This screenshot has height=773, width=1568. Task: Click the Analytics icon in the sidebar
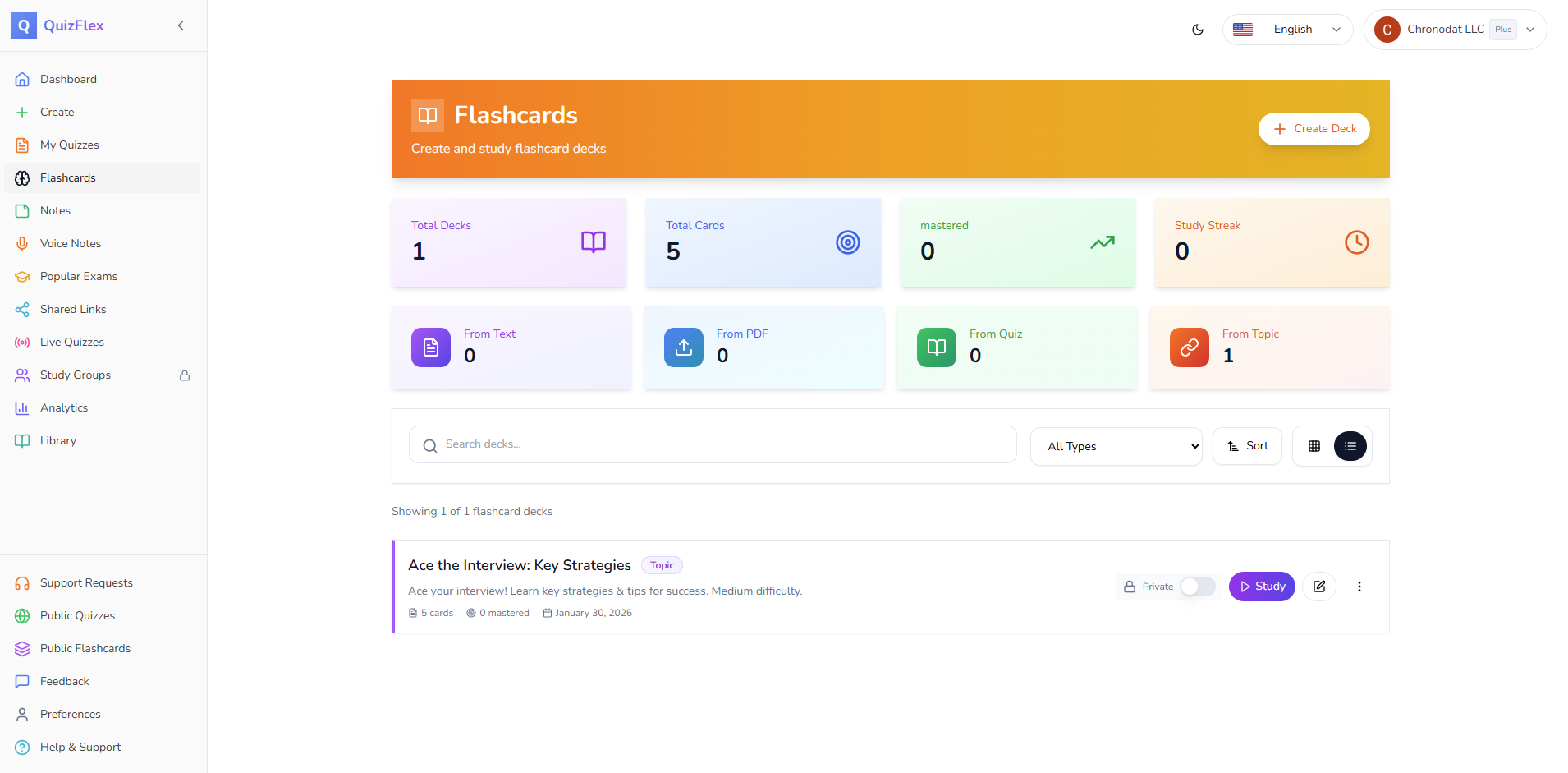(22, 407)
